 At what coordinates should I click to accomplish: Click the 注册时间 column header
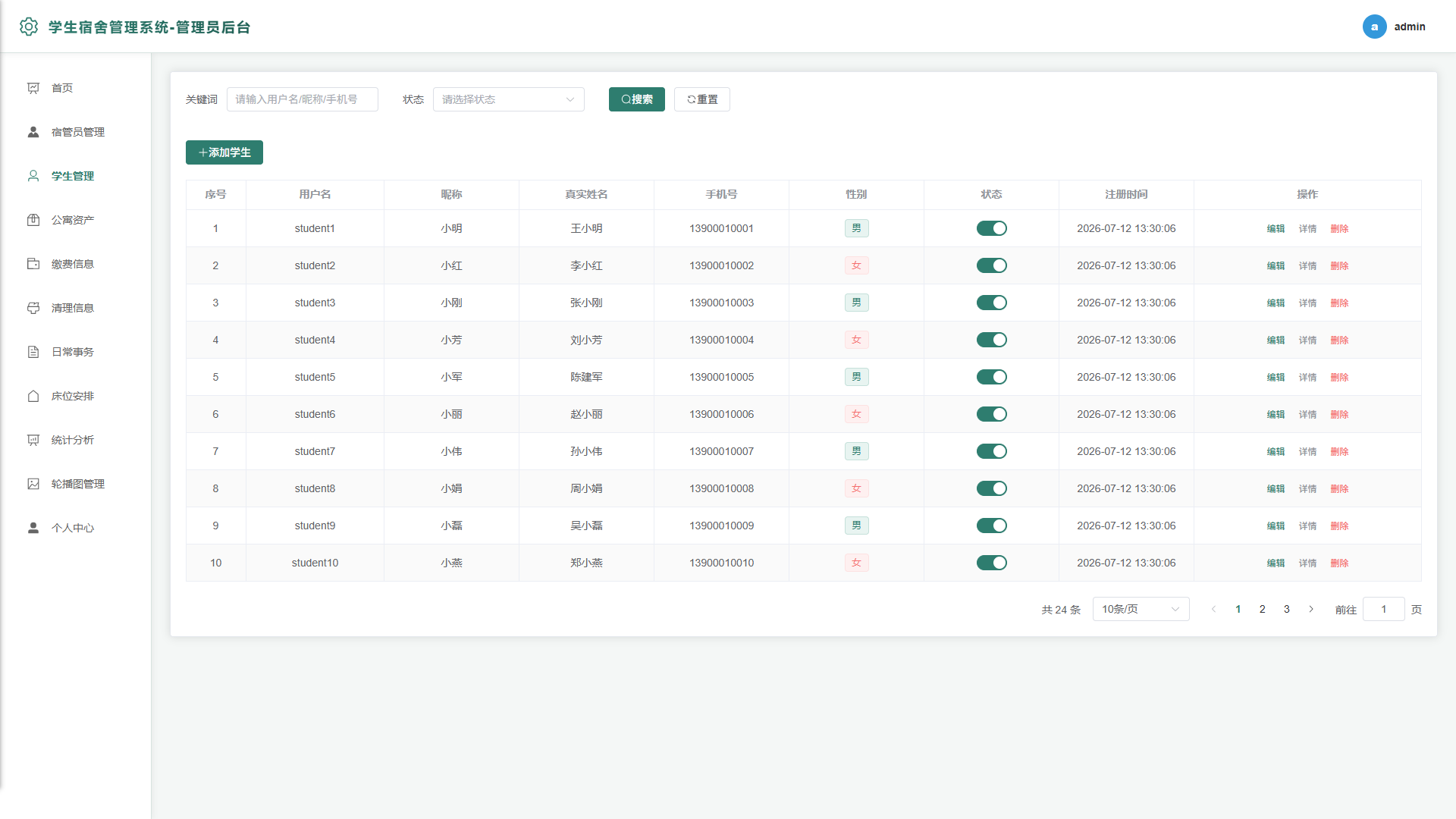(x=1126, y=194)
